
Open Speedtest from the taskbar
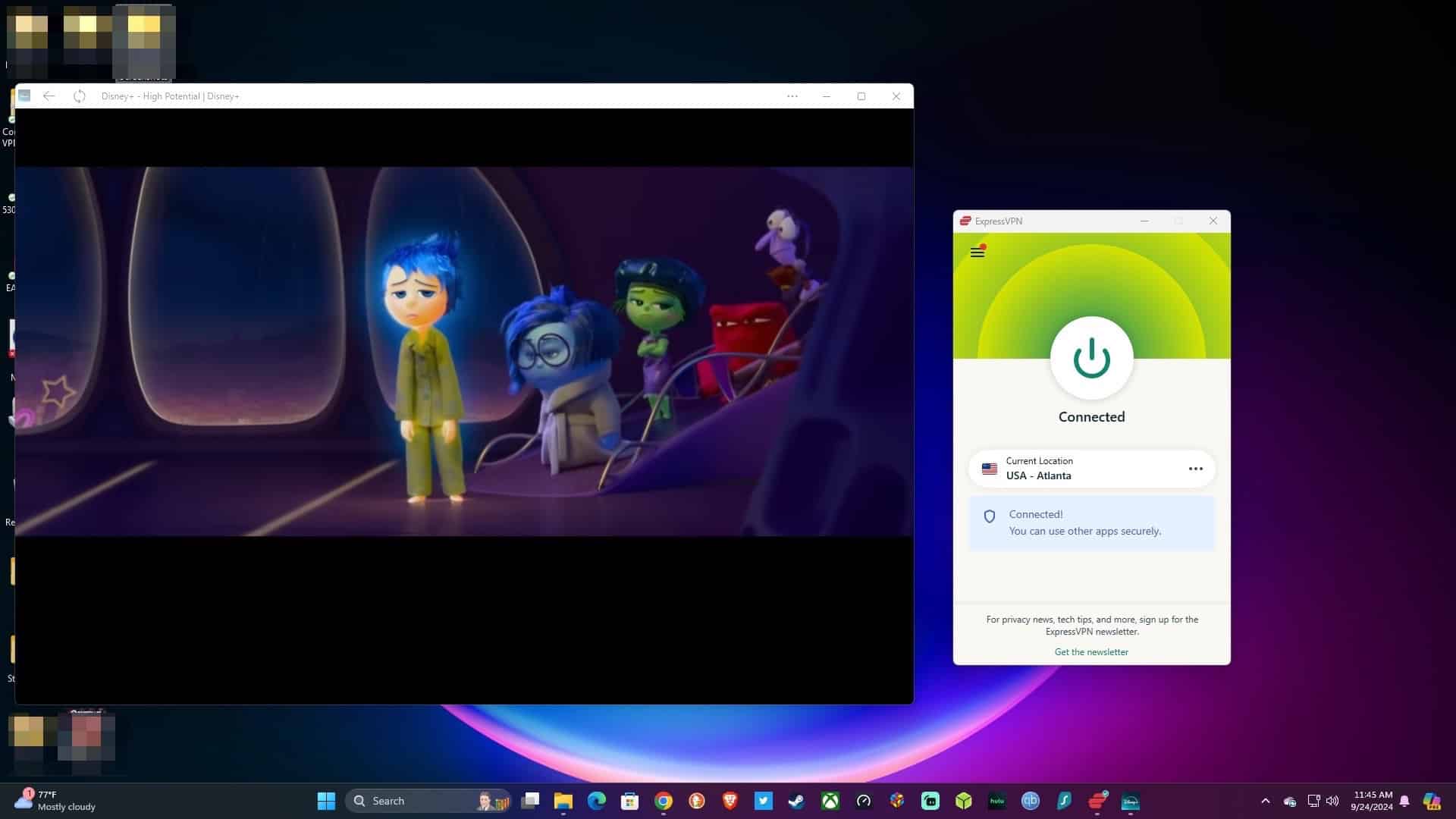coord(863,801)
